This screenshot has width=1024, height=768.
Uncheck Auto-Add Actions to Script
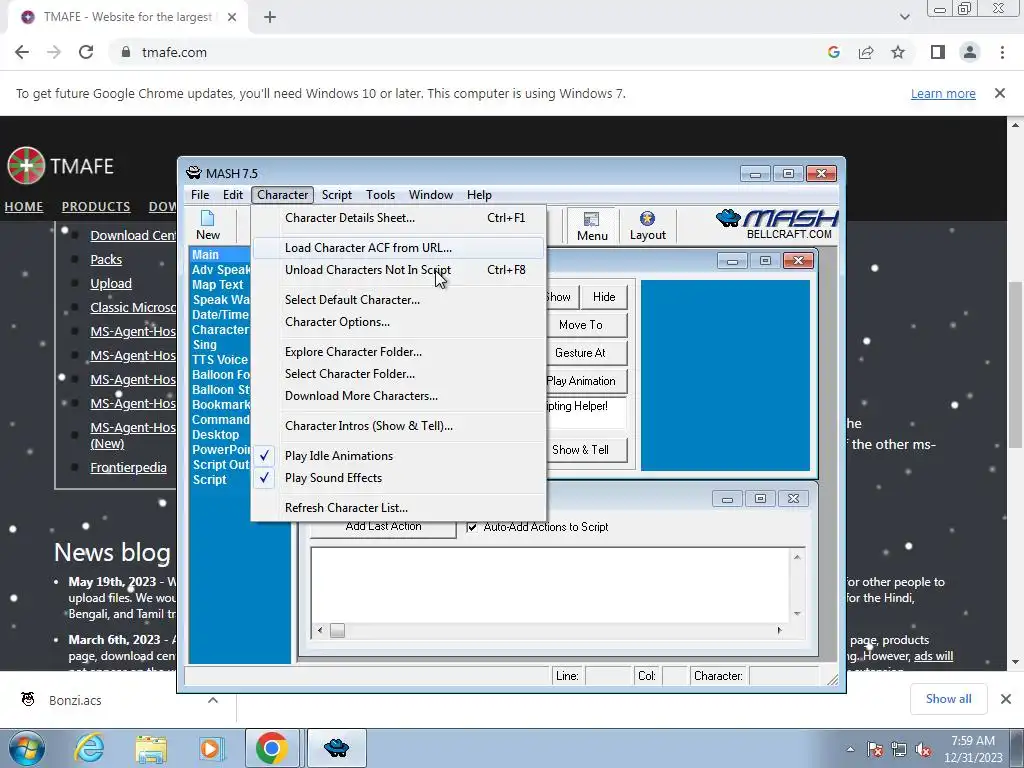coord(472,527)
